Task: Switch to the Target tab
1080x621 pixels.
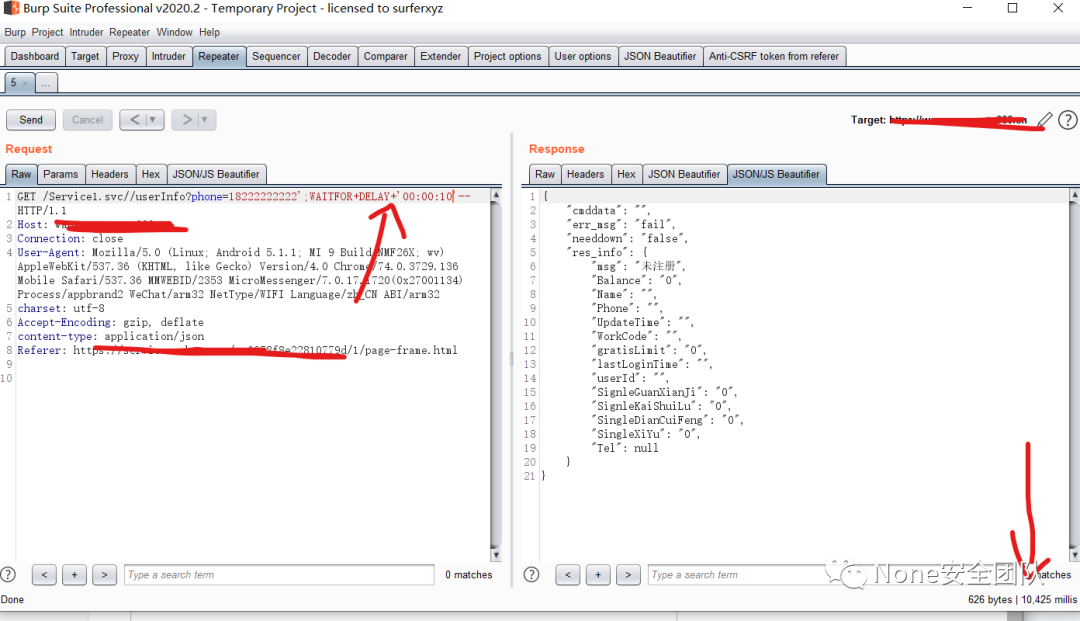Action: 85,56
